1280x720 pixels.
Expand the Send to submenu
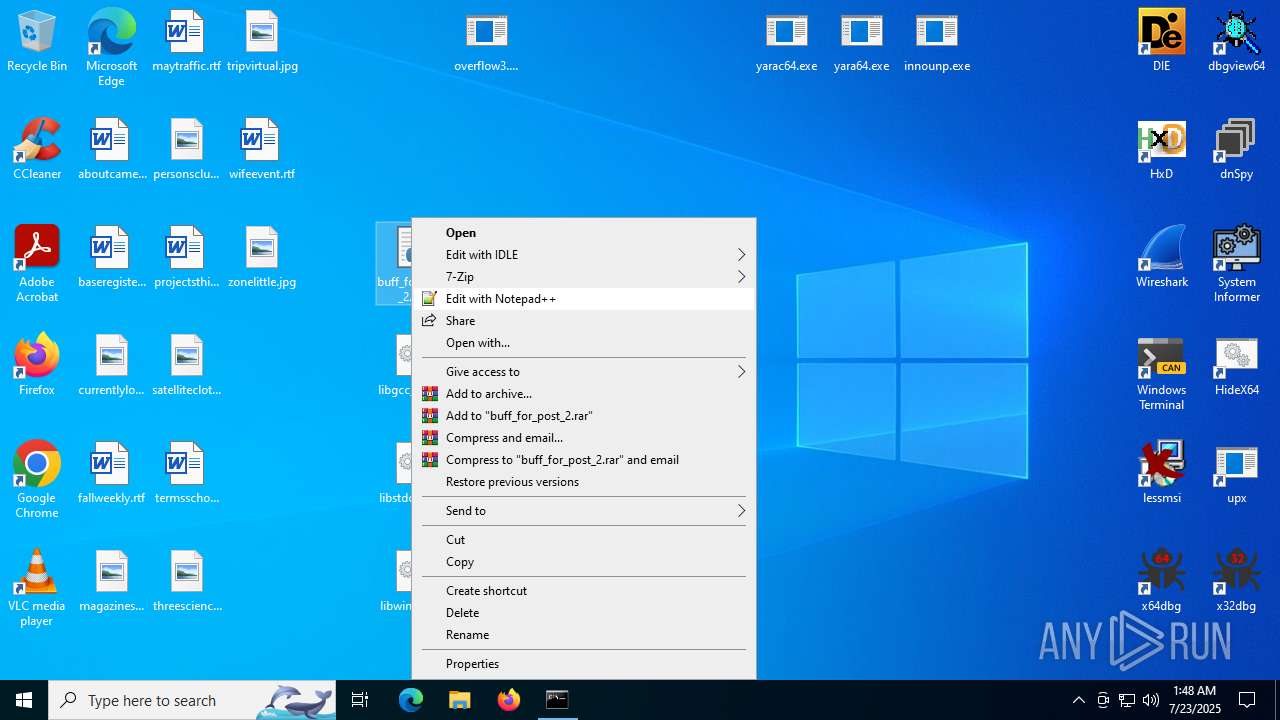pyautogui.click(x=584, y=511)
